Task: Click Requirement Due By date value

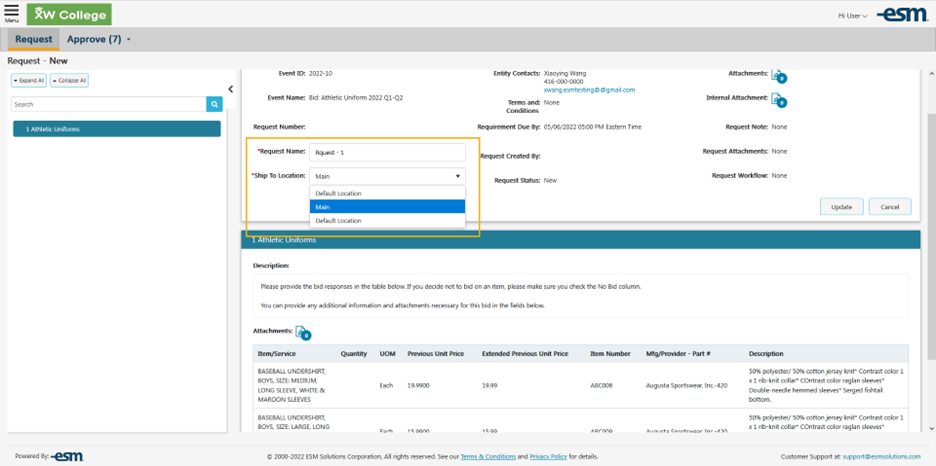Action: click(593, 127)
